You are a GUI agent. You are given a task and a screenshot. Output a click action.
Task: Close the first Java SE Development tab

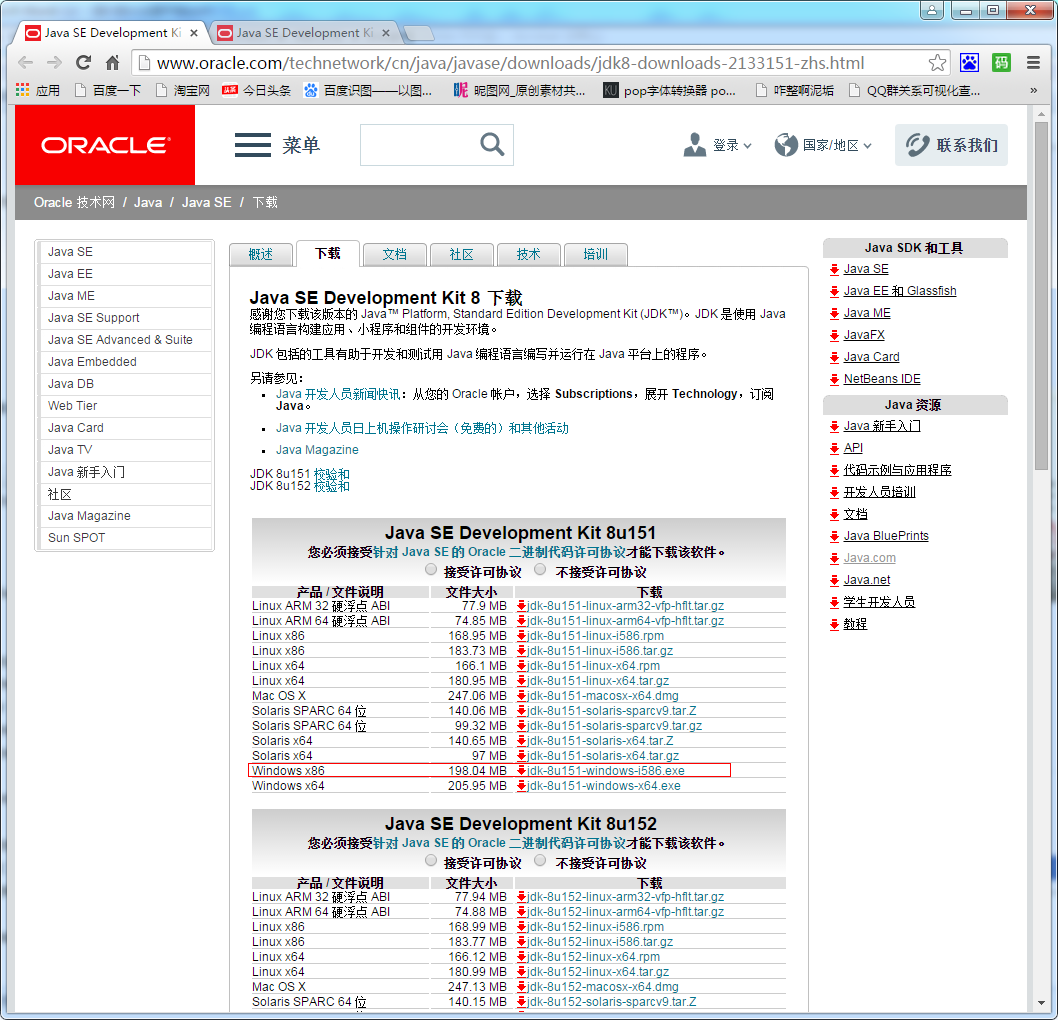(x=194, y=32)
